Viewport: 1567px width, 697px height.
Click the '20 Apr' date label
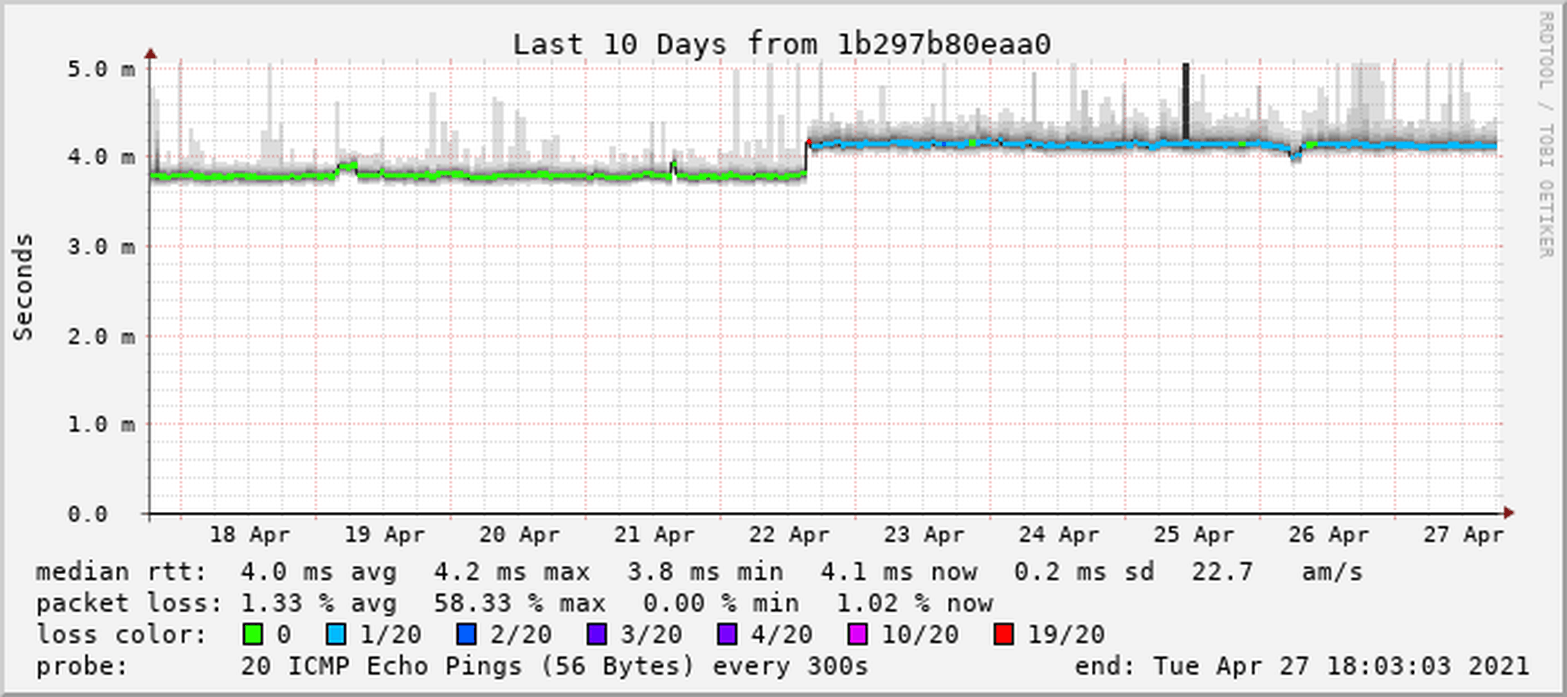[519, 535]
